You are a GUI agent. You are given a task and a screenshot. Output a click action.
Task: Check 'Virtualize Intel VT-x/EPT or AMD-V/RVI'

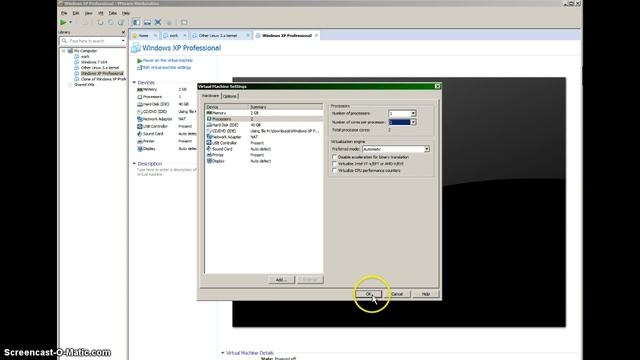click(x=335, y=164)
